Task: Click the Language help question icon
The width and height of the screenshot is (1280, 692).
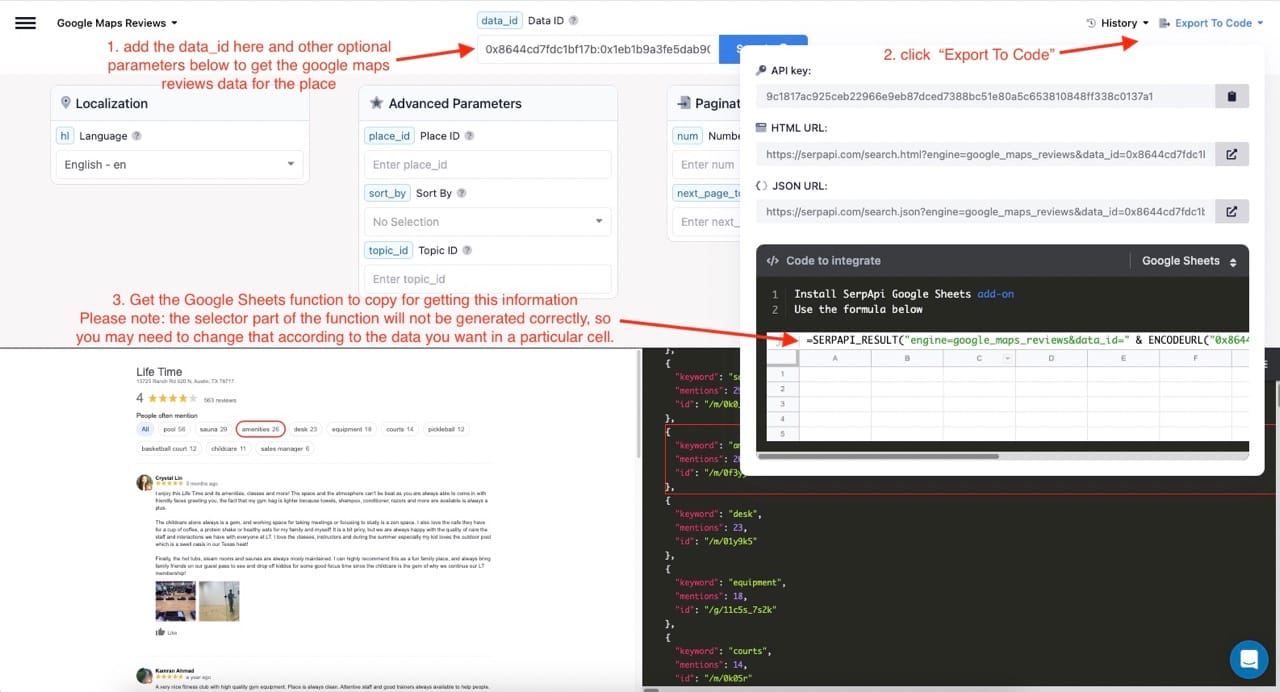Action: [x=137, y=136]
